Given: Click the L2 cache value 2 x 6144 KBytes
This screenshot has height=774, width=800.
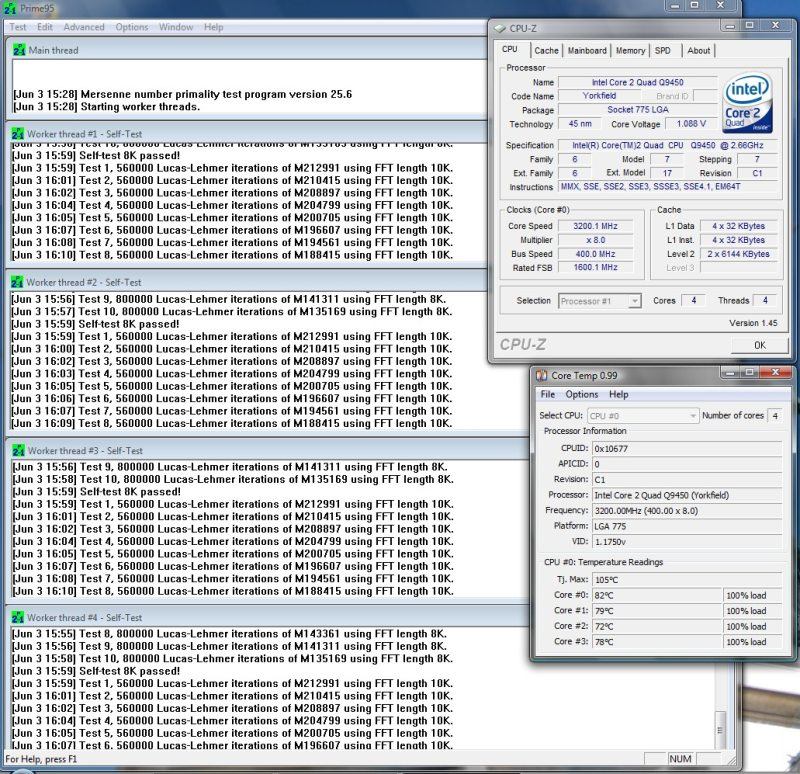Looking at the screenshot, I should pos(738,254).
